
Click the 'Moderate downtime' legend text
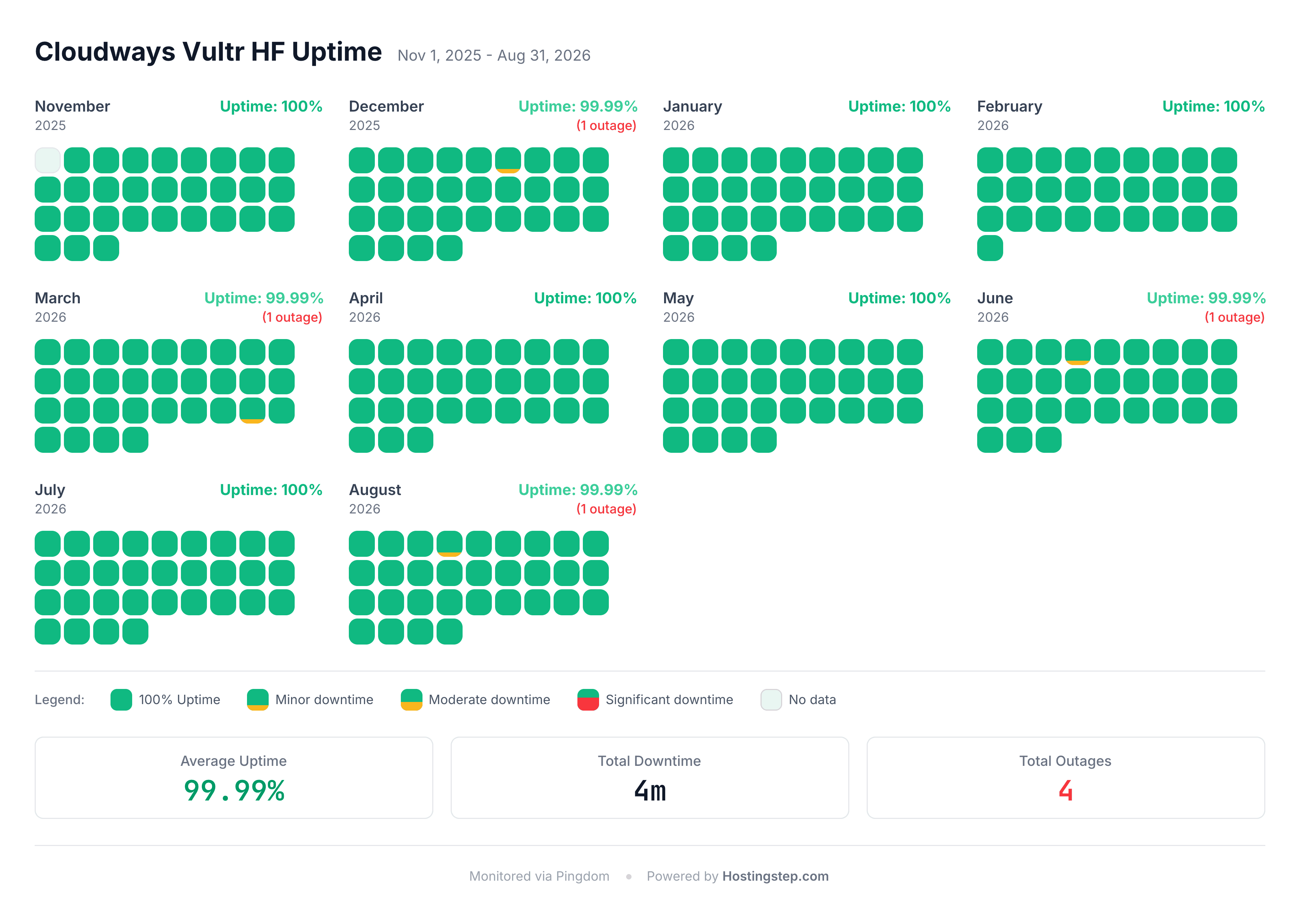tap(489, 700)
